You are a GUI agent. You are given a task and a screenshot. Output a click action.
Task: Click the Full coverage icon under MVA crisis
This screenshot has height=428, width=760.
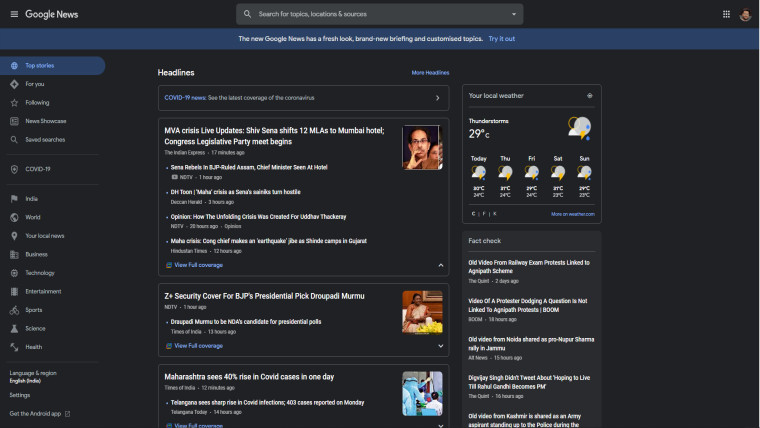coord(169,265)
